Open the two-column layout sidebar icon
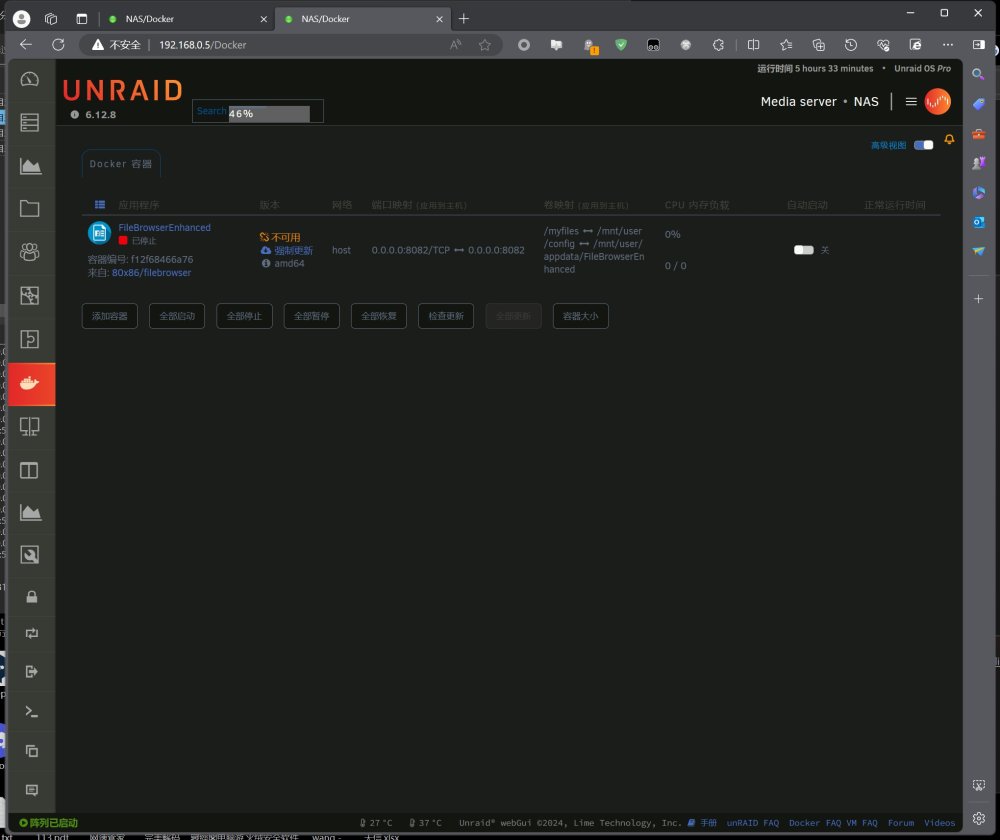 click(30, 470)
